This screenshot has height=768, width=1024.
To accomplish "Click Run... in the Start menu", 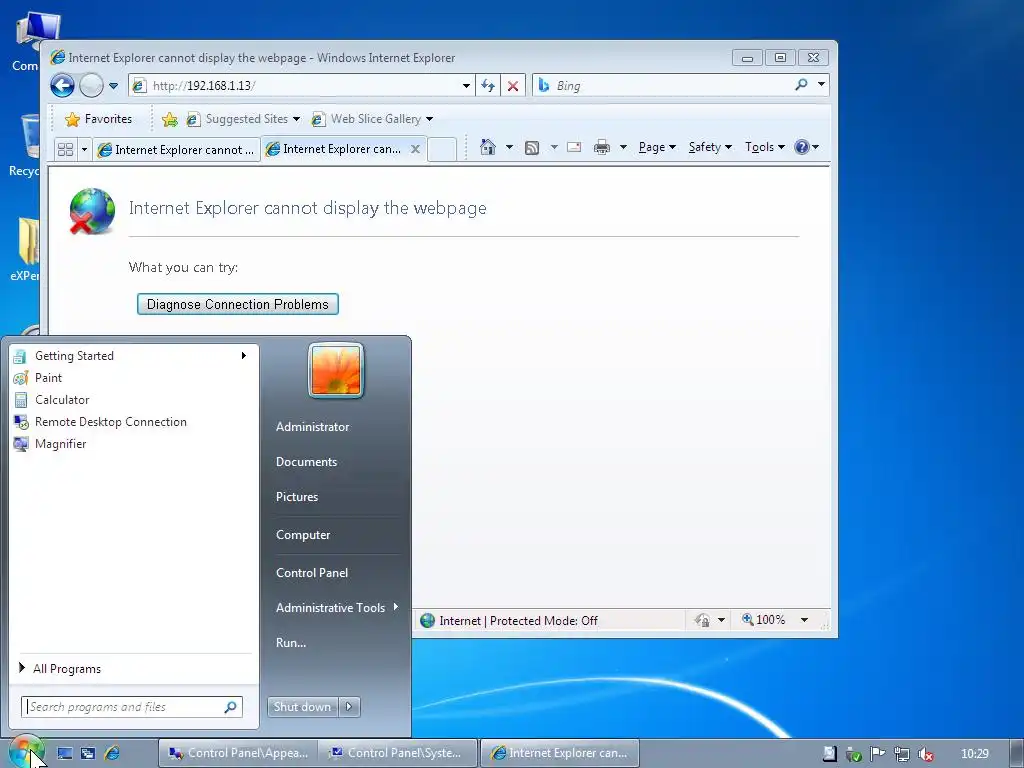I will pos(291,643).
